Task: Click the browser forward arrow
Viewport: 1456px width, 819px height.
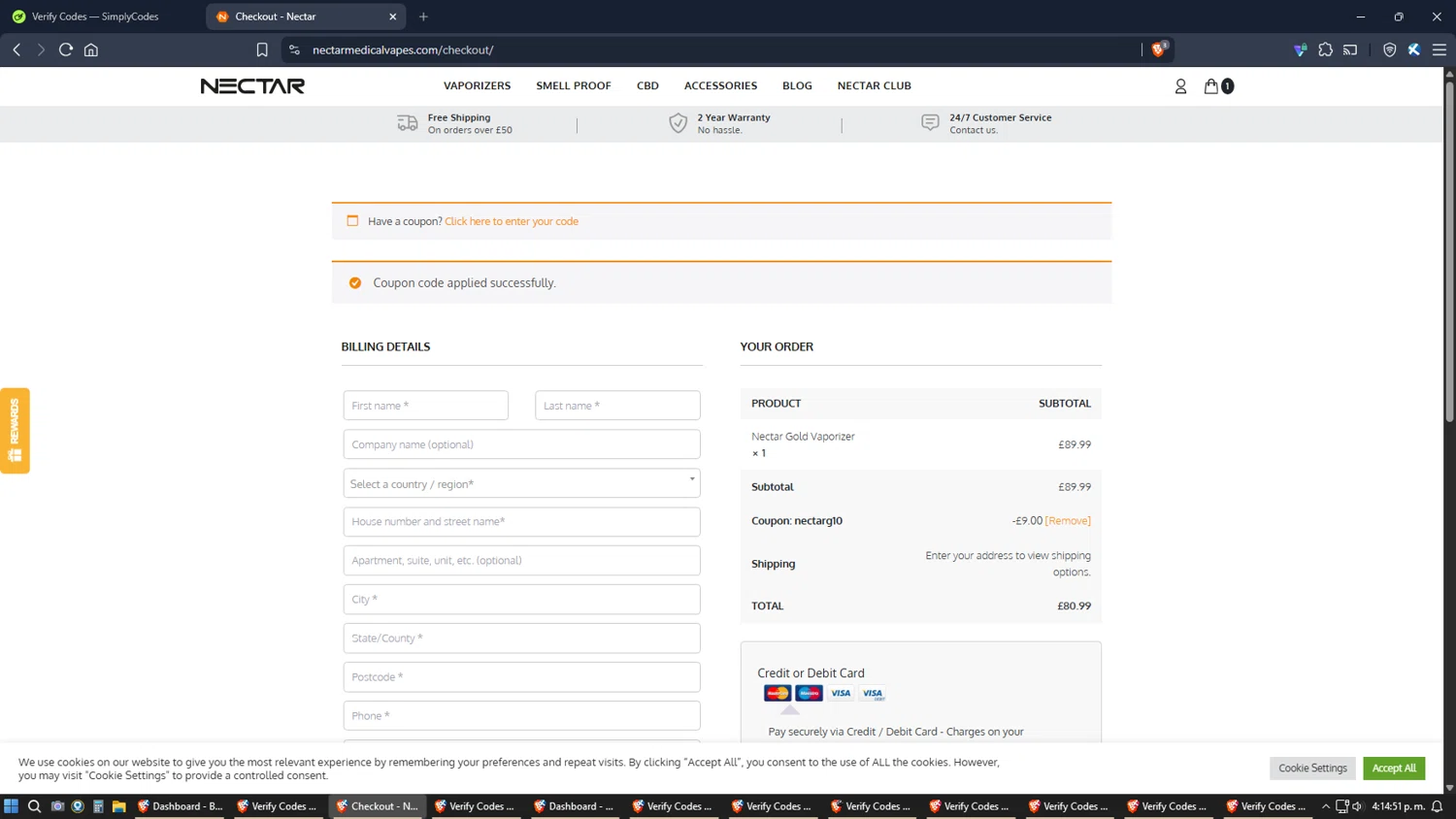Action: (41, 49)
